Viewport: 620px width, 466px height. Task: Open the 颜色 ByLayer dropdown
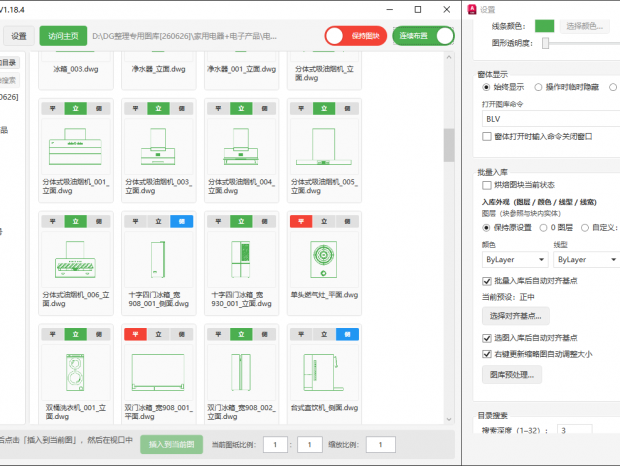[515, 260]
